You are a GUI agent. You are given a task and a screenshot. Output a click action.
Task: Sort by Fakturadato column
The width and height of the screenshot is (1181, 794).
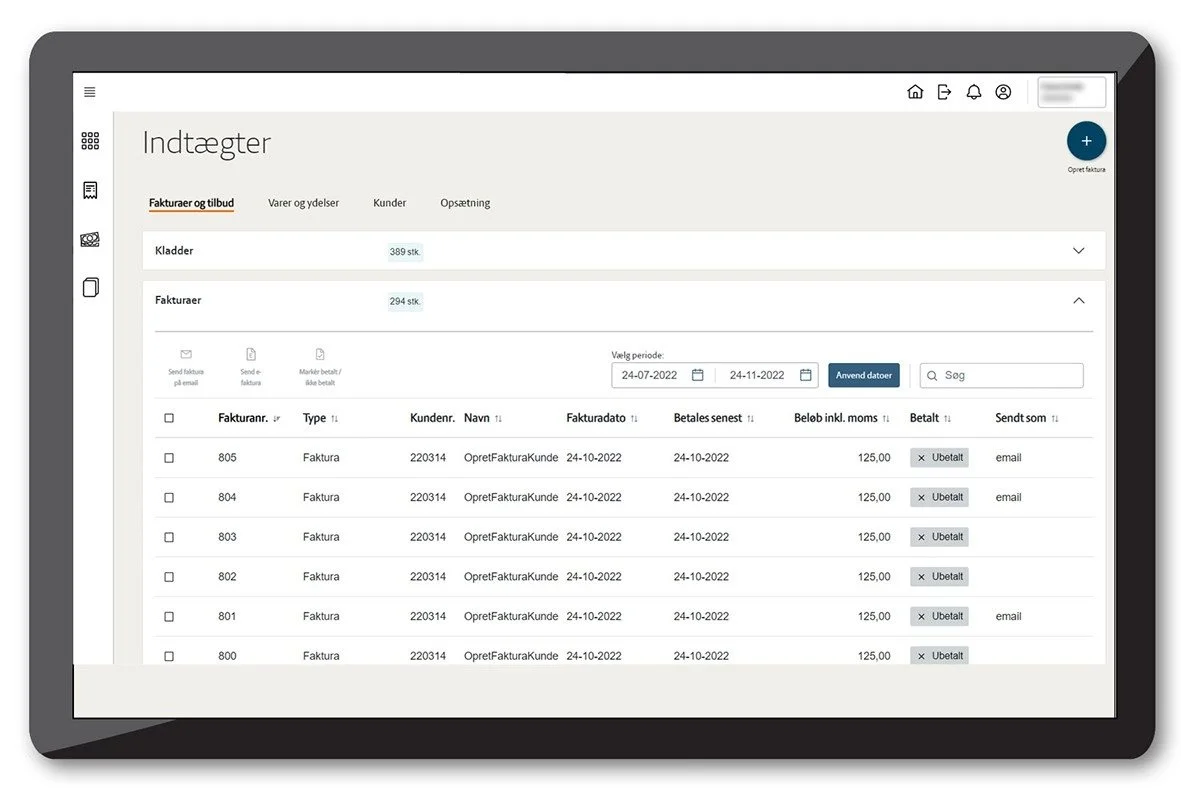tap(601, 418)
